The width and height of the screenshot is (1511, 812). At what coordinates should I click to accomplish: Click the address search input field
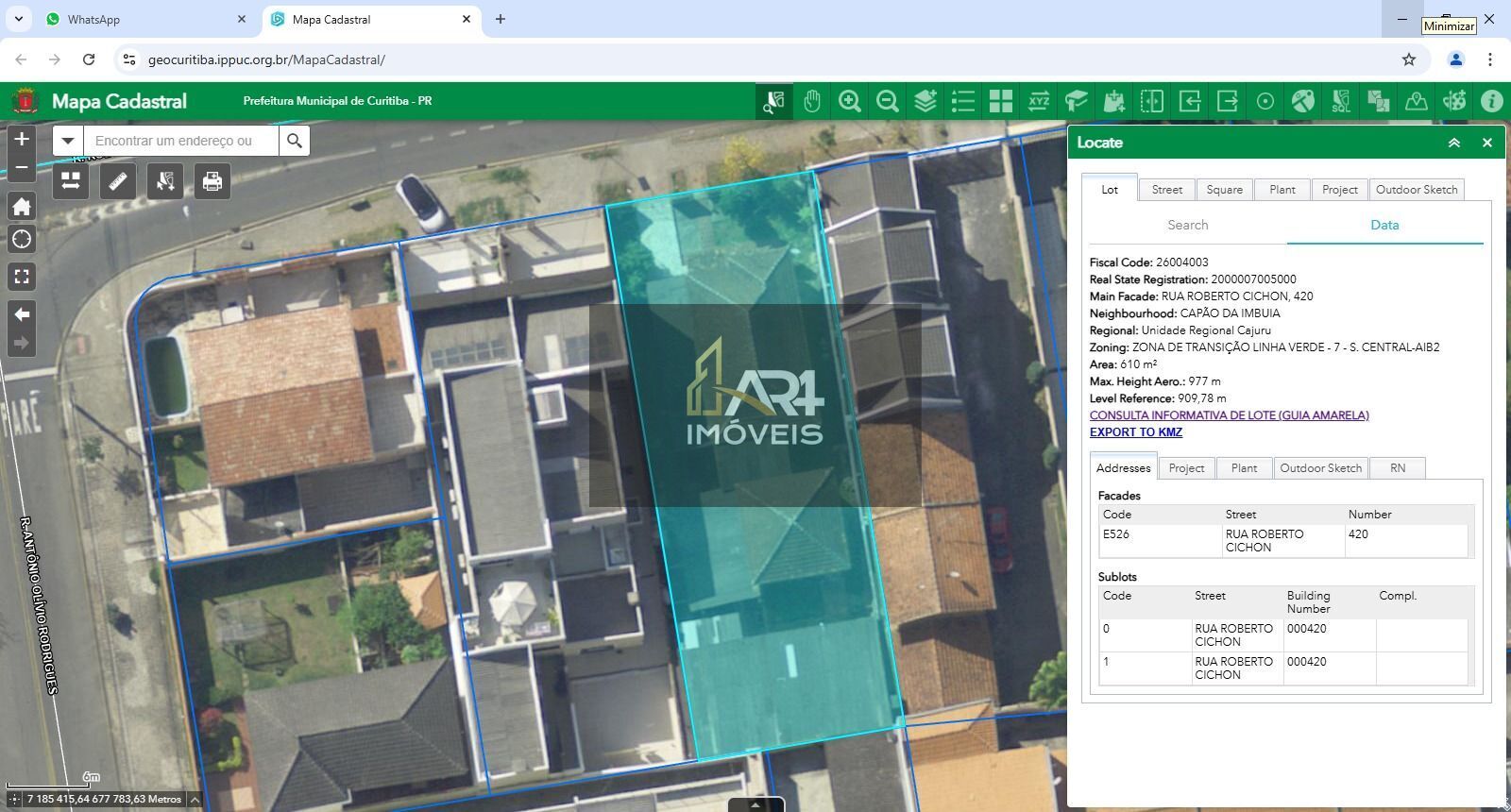[x=181, y=141]
